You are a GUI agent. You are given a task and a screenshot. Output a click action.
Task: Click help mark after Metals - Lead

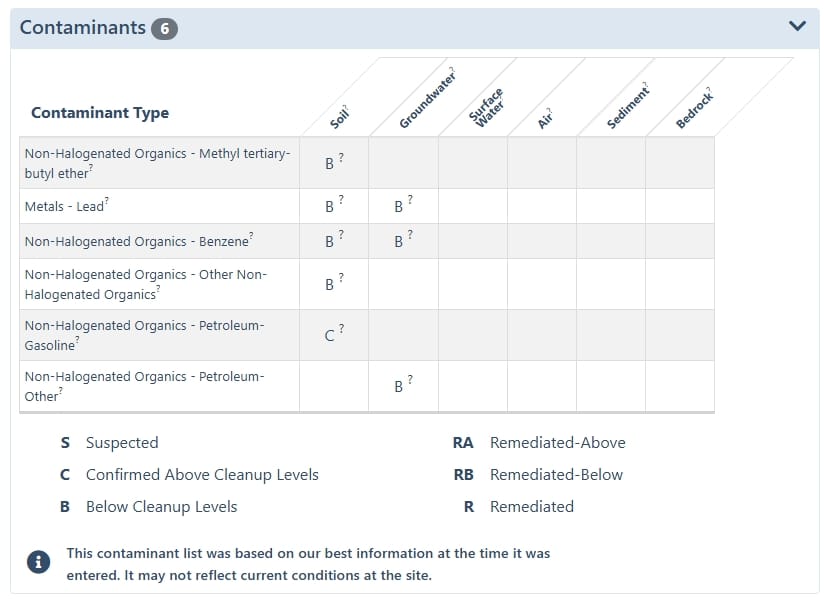[x=107, y=201]
